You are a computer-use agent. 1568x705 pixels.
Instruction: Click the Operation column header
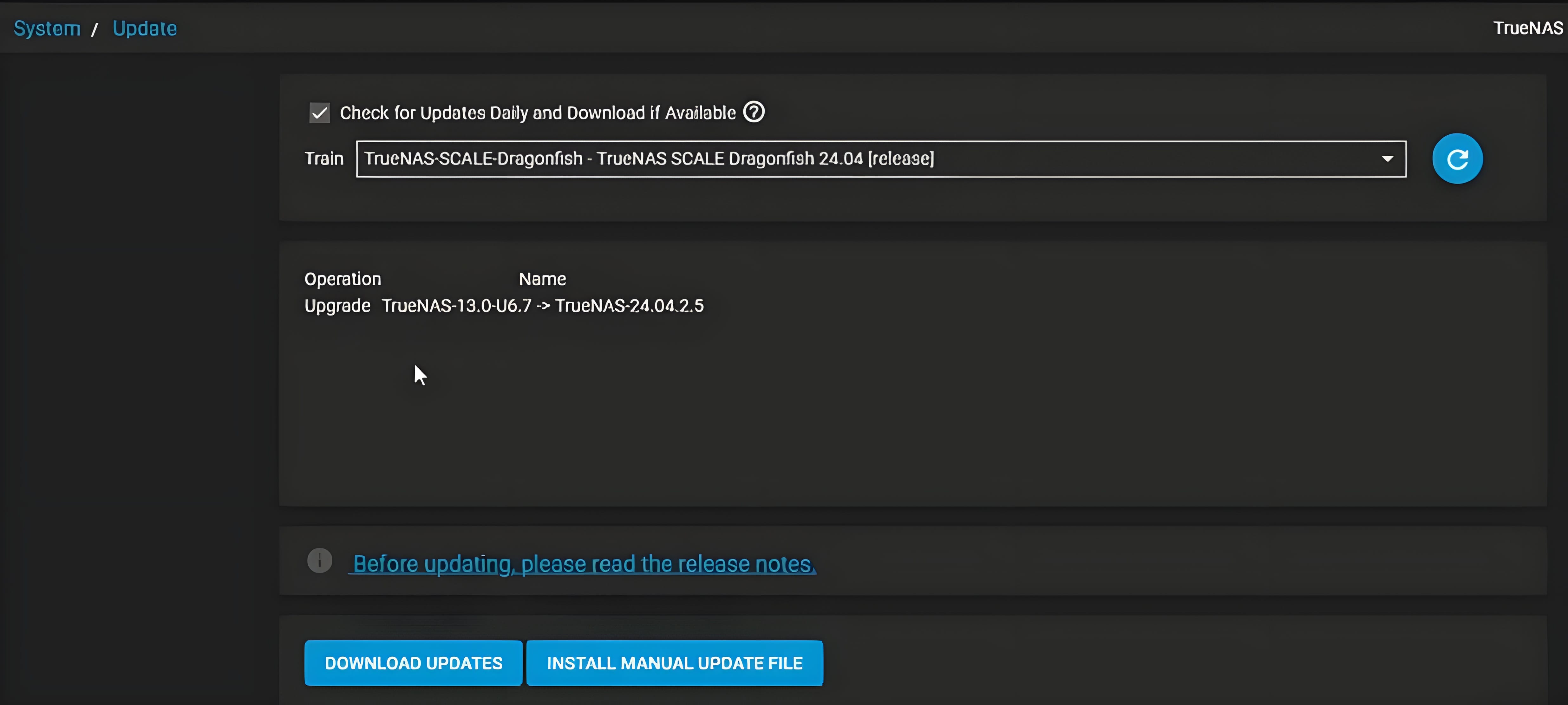(x=343, y=279)
